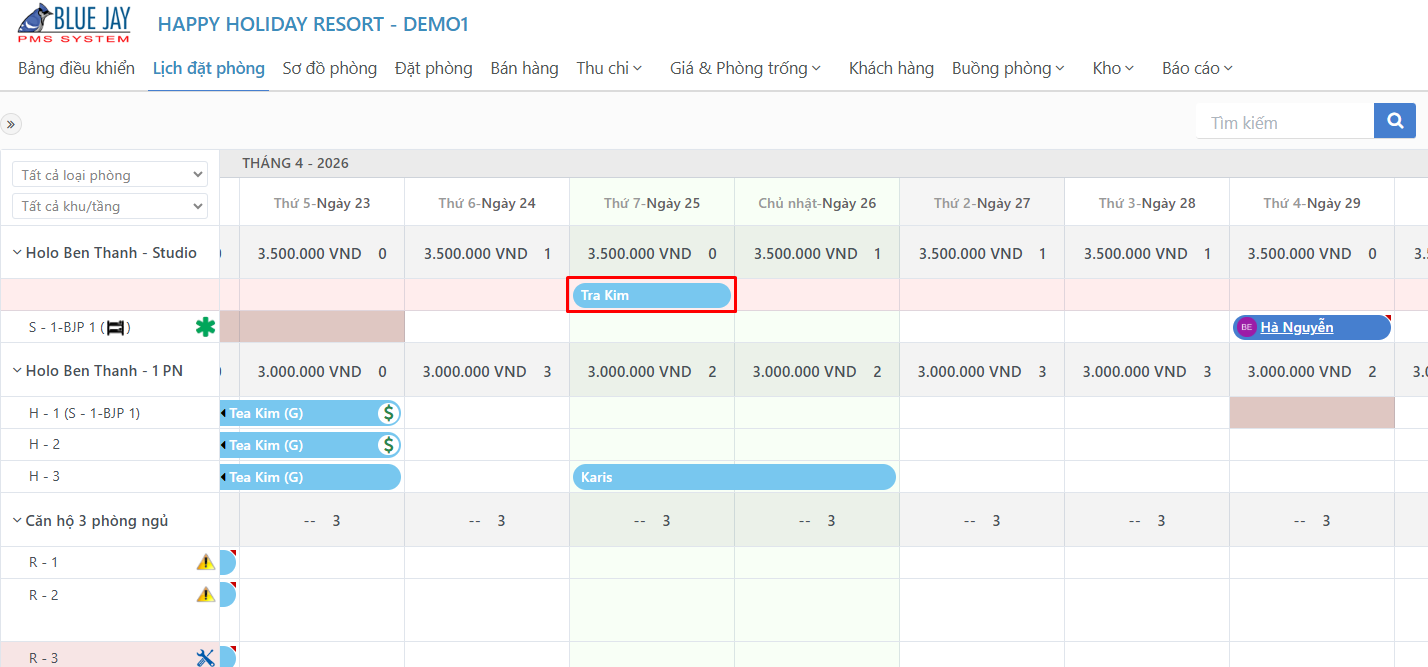The width and height of the screenshot is (1428, 667).
Task: Open the Tea Kim (G) booking on H - 1
Action: (310, 413)
